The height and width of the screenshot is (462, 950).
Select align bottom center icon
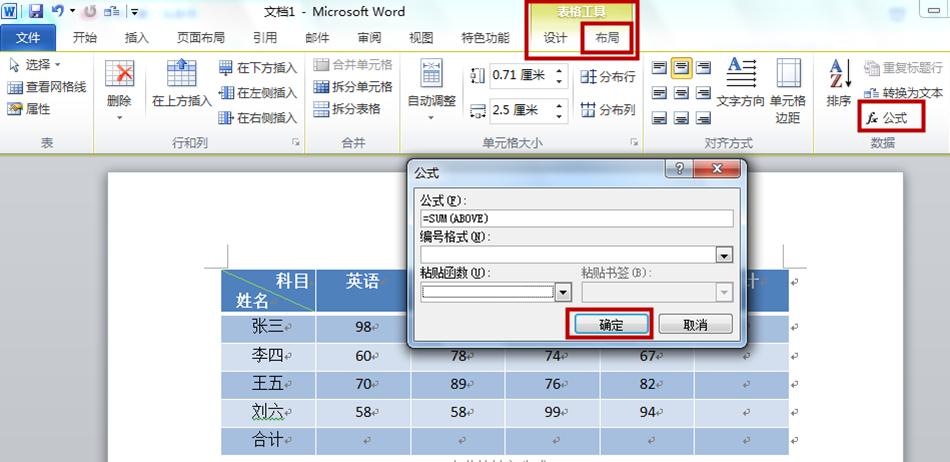pyautogui.click(x=682, y=117)
